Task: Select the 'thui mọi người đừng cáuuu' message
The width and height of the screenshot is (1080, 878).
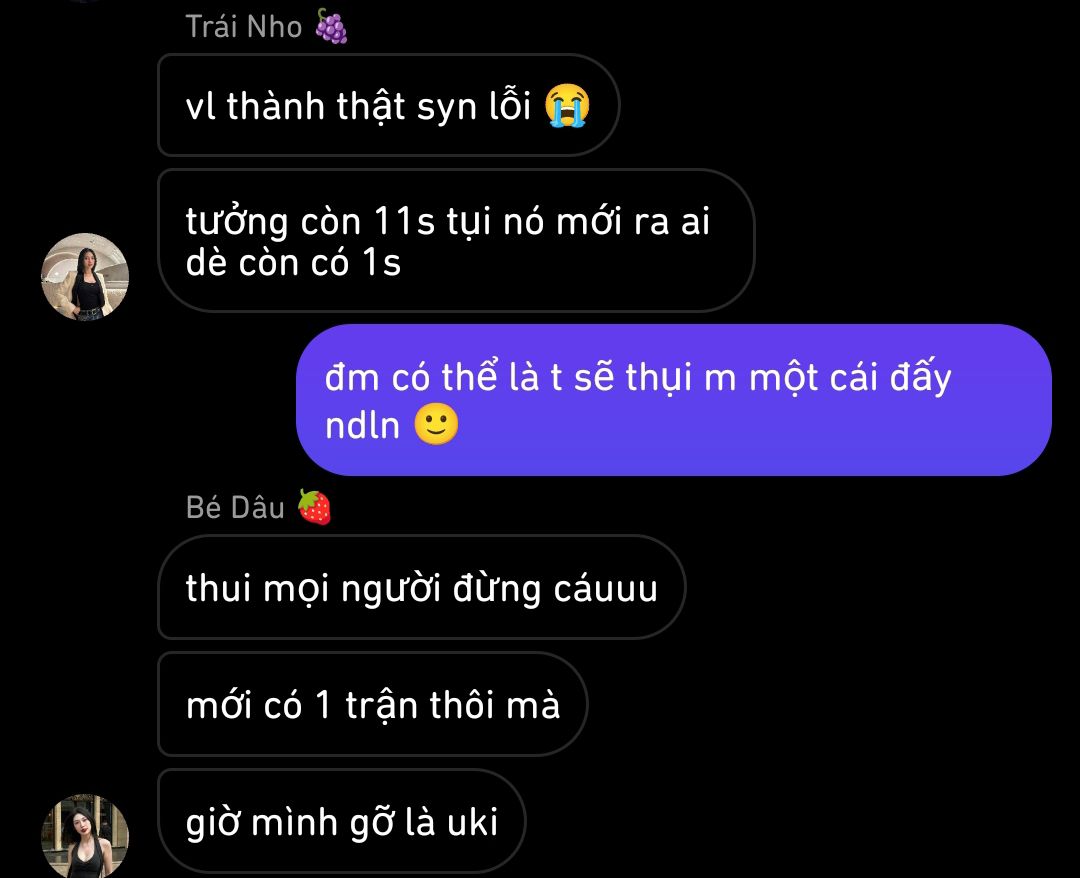Action: [x=422, y=587]
